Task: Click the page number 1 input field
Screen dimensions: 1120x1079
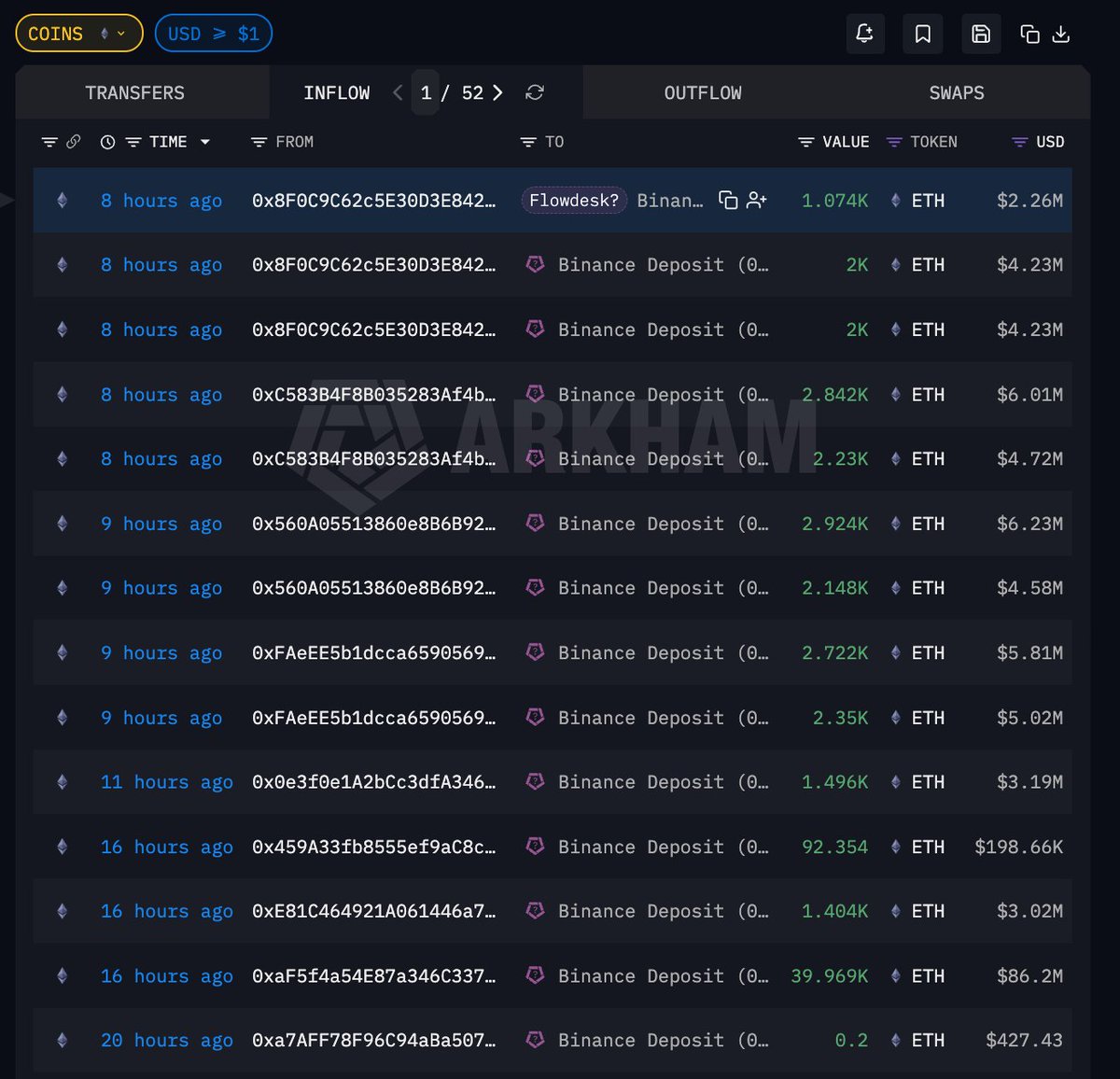Action: point(426,92)
